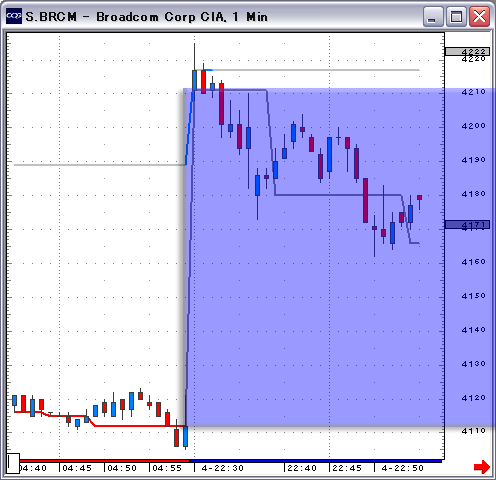Image resolution: width=496 pixels, height=480 pixels.
Task: Click the 4-22:30 time axis label
Action: click(x=223, y=468)
